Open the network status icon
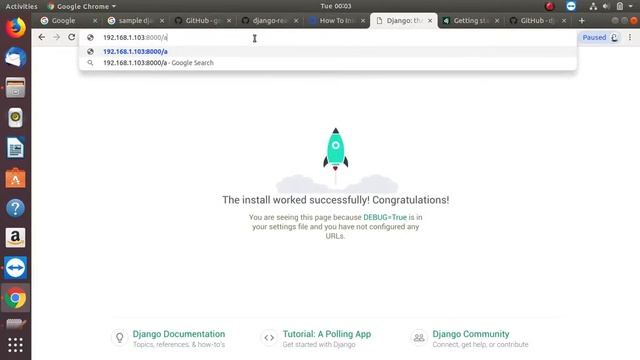The width and height of the screenshot is (640, 360). pos(593,6)
